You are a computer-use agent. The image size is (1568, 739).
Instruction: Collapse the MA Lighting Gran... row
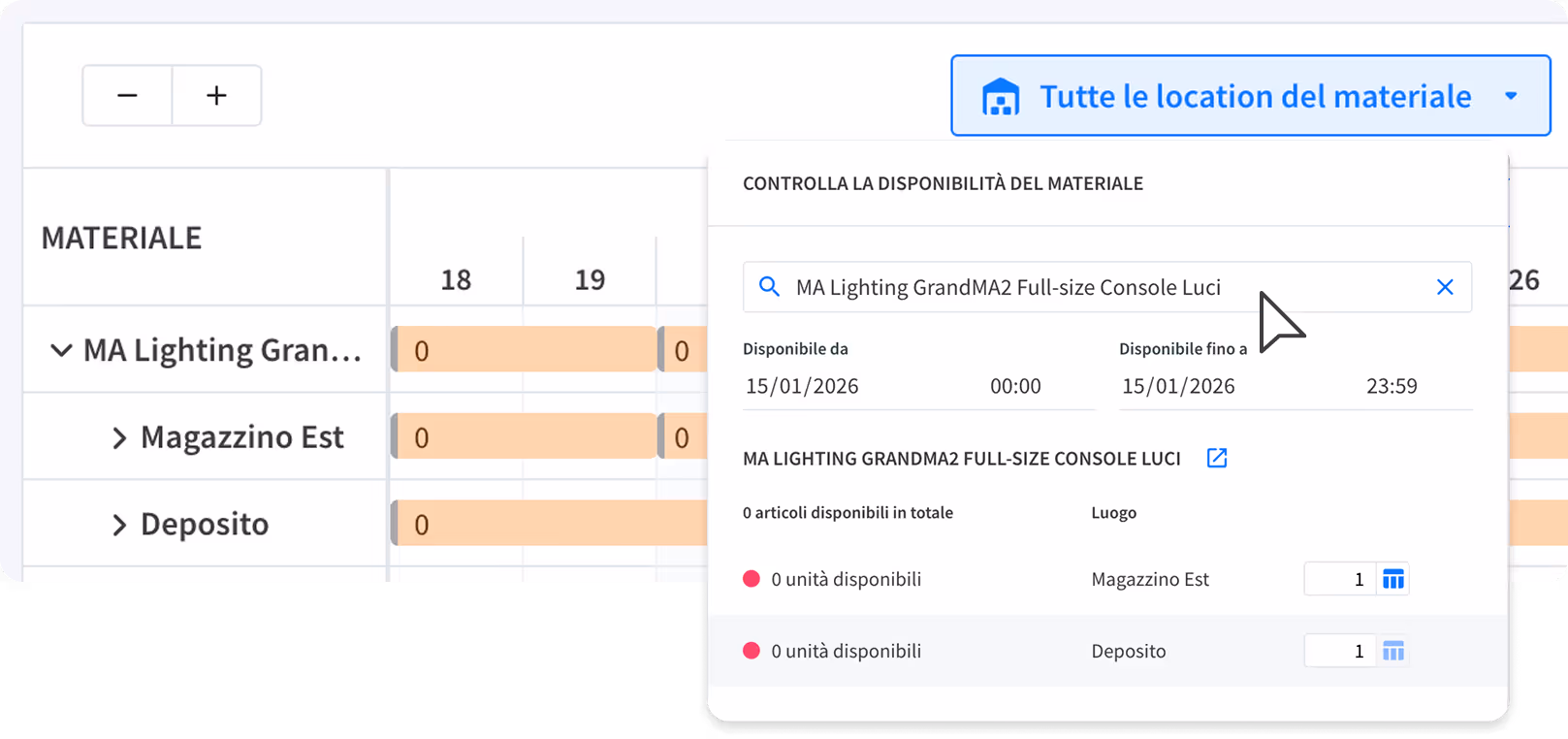tap(61, 349)
